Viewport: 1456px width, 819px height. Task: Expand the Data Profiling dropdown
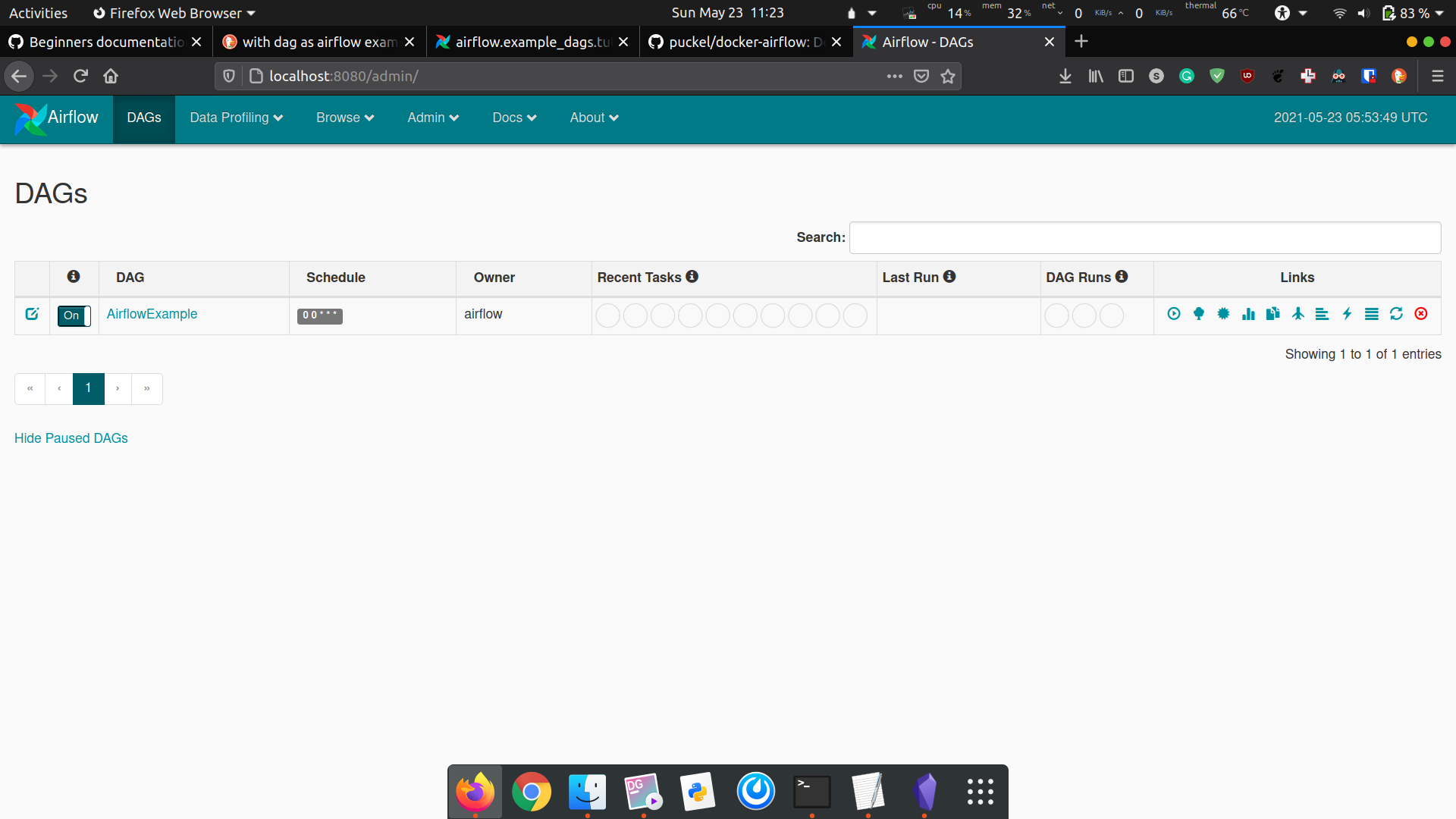pyautogui.click(x=236, y=118)
